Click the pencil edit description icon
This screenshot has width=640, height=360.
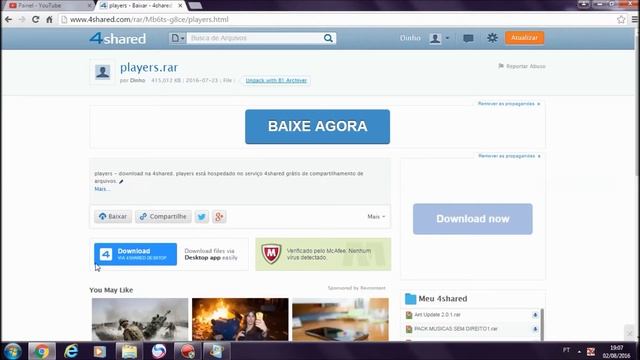(x=121, y=181)
